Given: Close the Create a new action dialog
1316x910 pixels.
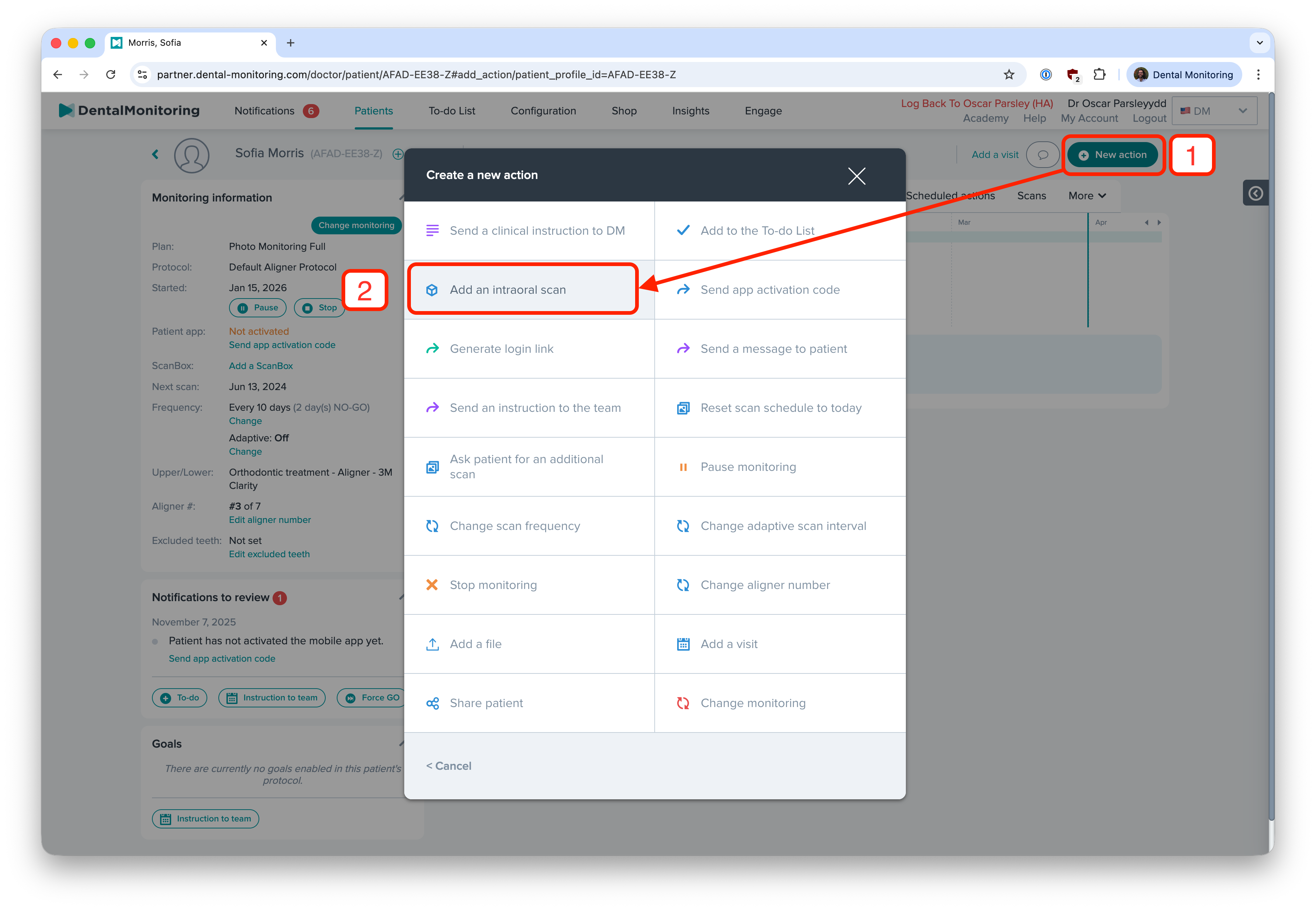Looking at the screenshot, I should (856, 176).
